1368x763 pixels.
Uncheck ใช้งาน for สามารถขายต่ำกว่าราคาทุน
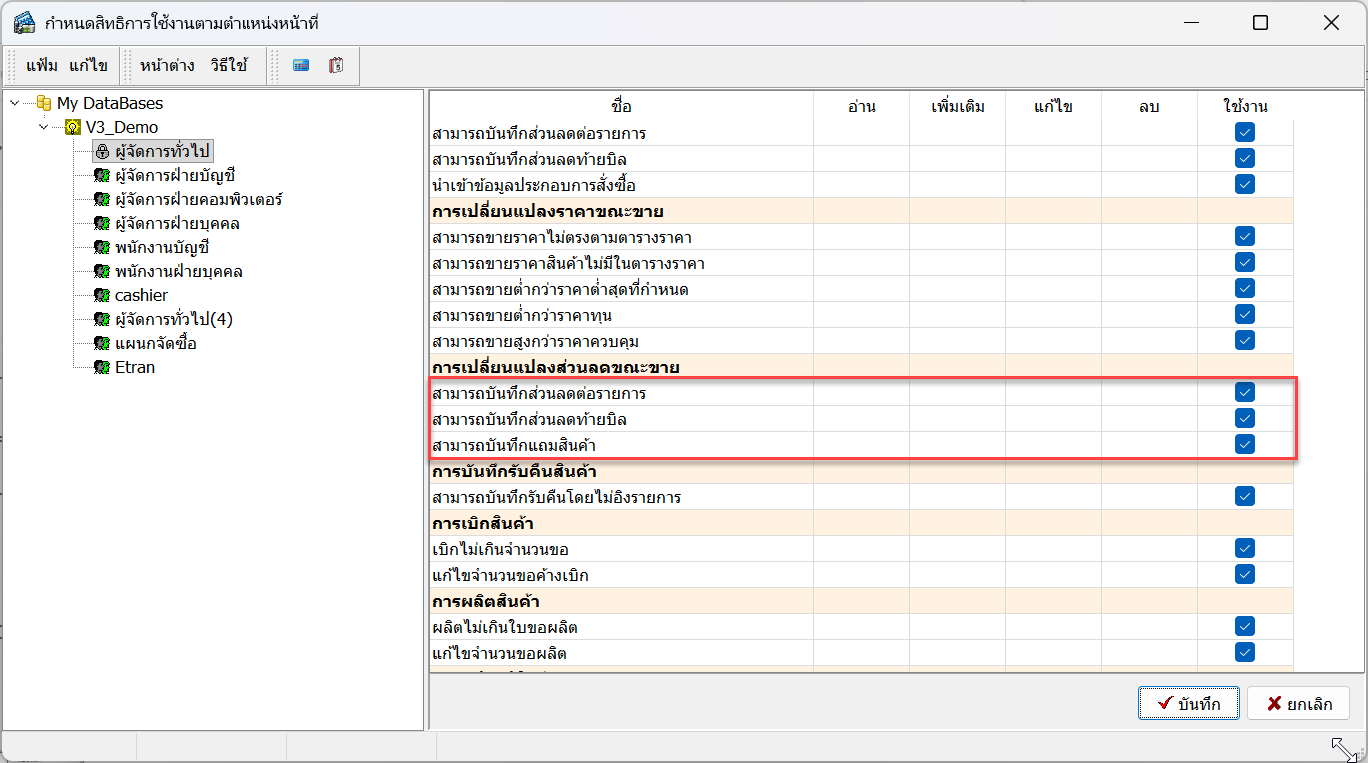[x=1245, y=314]
